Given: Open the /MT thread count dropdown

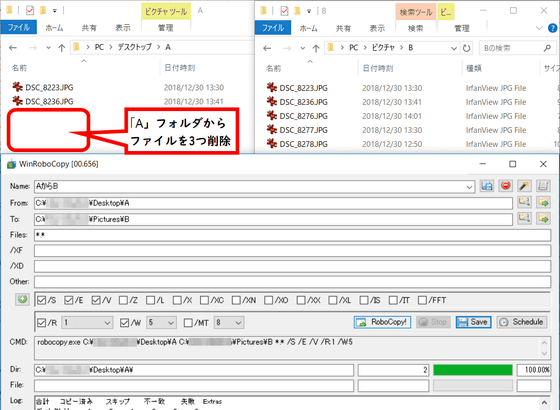Looking at the screenshot, I should pyautogui.click(x=238, y=323).
